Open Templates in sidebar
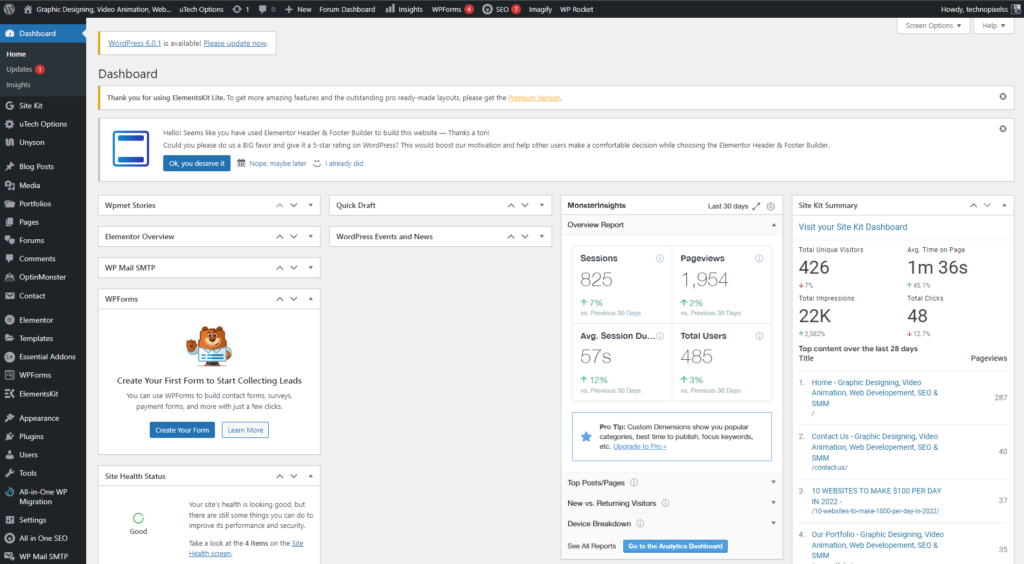Screen dimensions: 1024x564 pyautogui.click(x=36, y=338)
